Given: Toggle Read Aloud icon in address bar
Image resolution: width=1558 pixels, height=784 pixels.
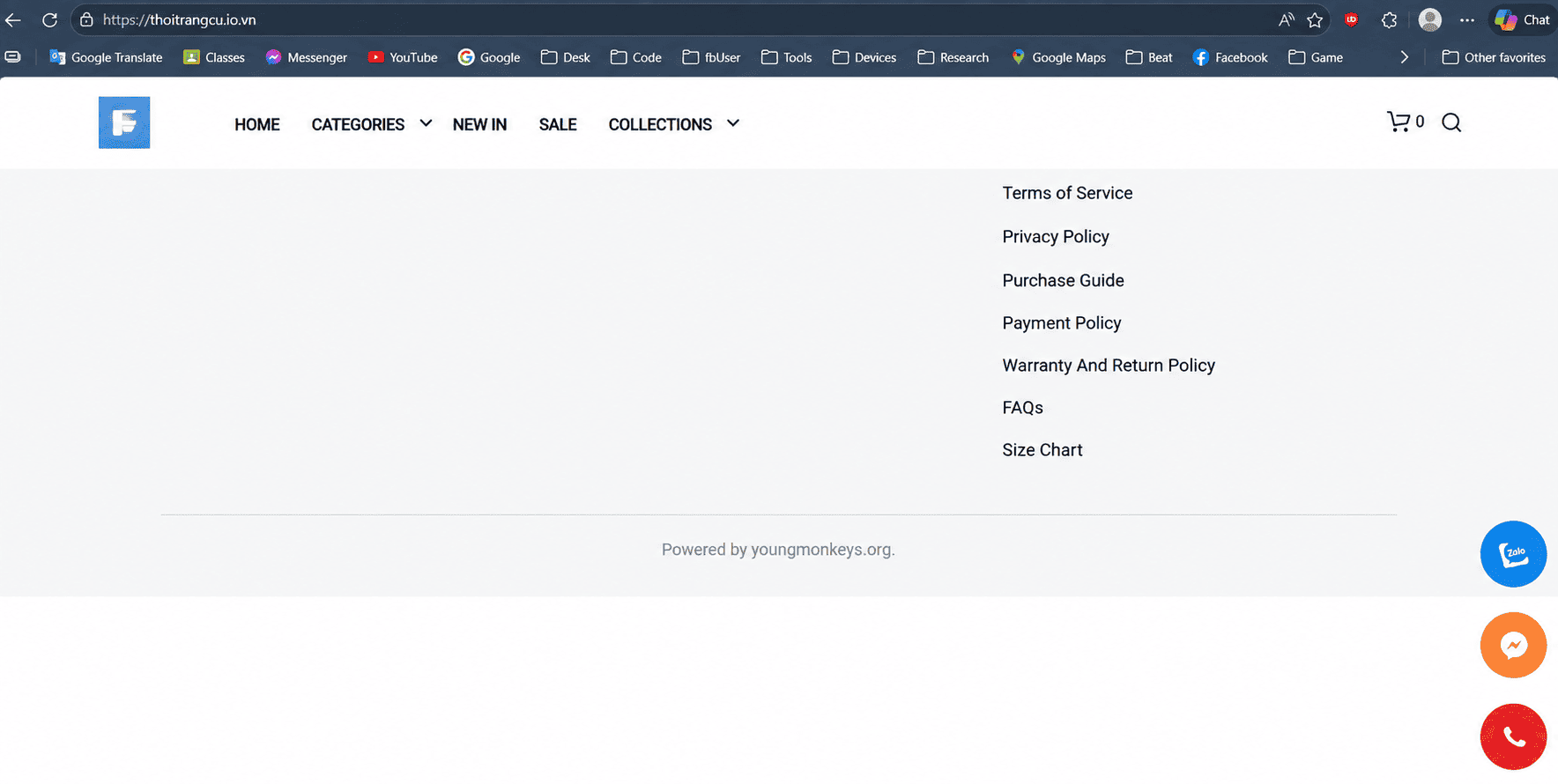Looking at the screenshot, I should click(1286, 19).
